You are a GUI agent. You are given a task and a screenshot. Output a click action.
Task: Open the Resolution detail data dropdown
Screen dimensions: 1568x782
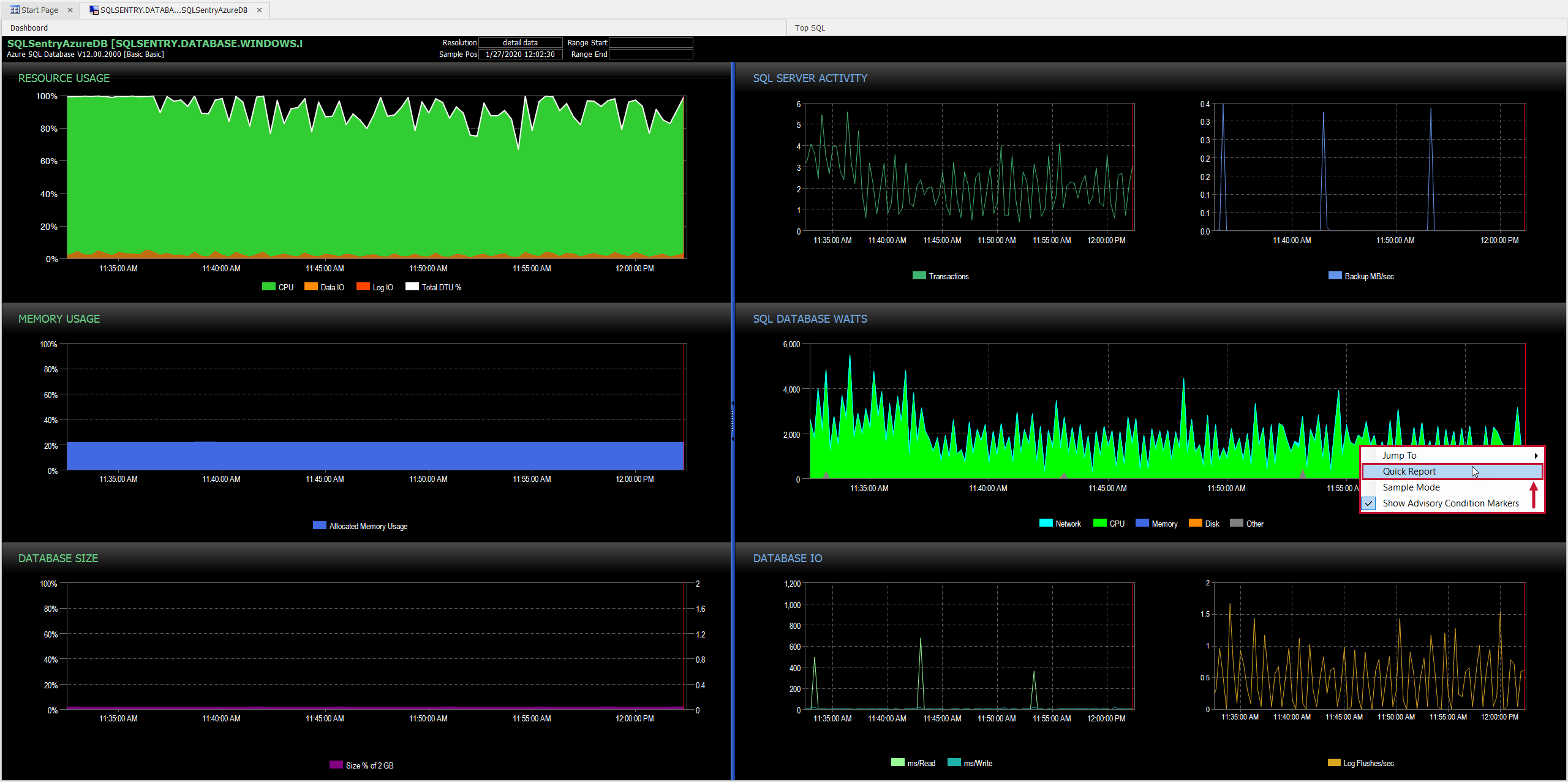(520, 43)
